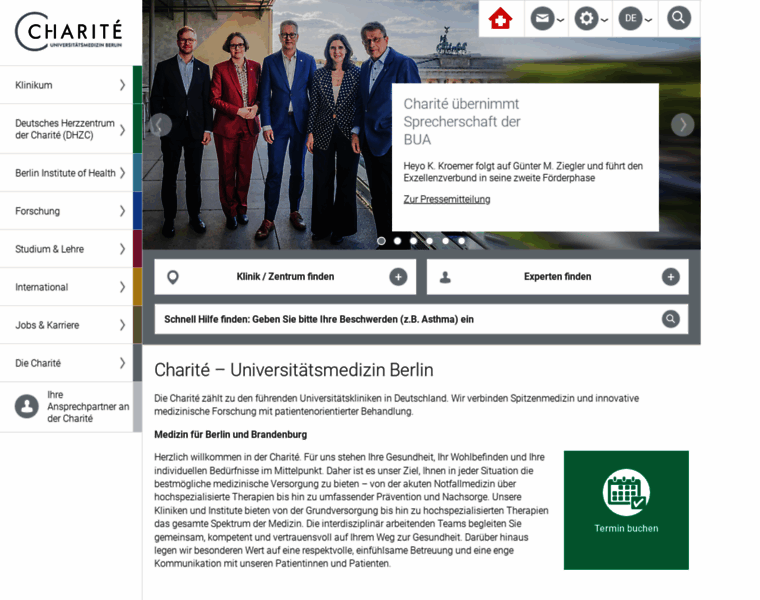760x600 pixels.
Task: Click the search magnifier icon in header
Action: 679,18
